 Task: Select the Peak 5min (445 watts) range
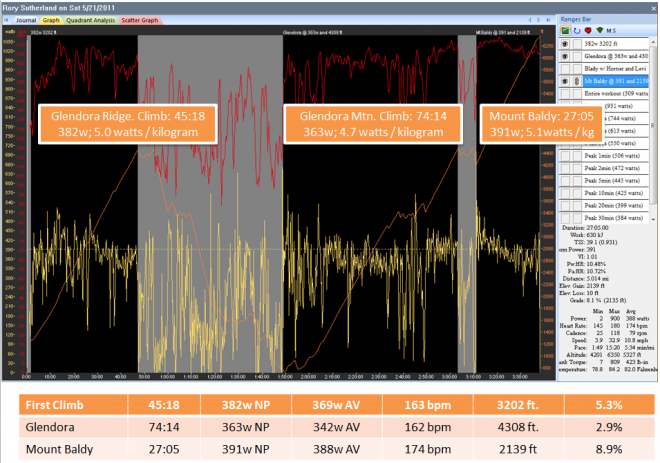pyautogui.click(x=614, y=180)
